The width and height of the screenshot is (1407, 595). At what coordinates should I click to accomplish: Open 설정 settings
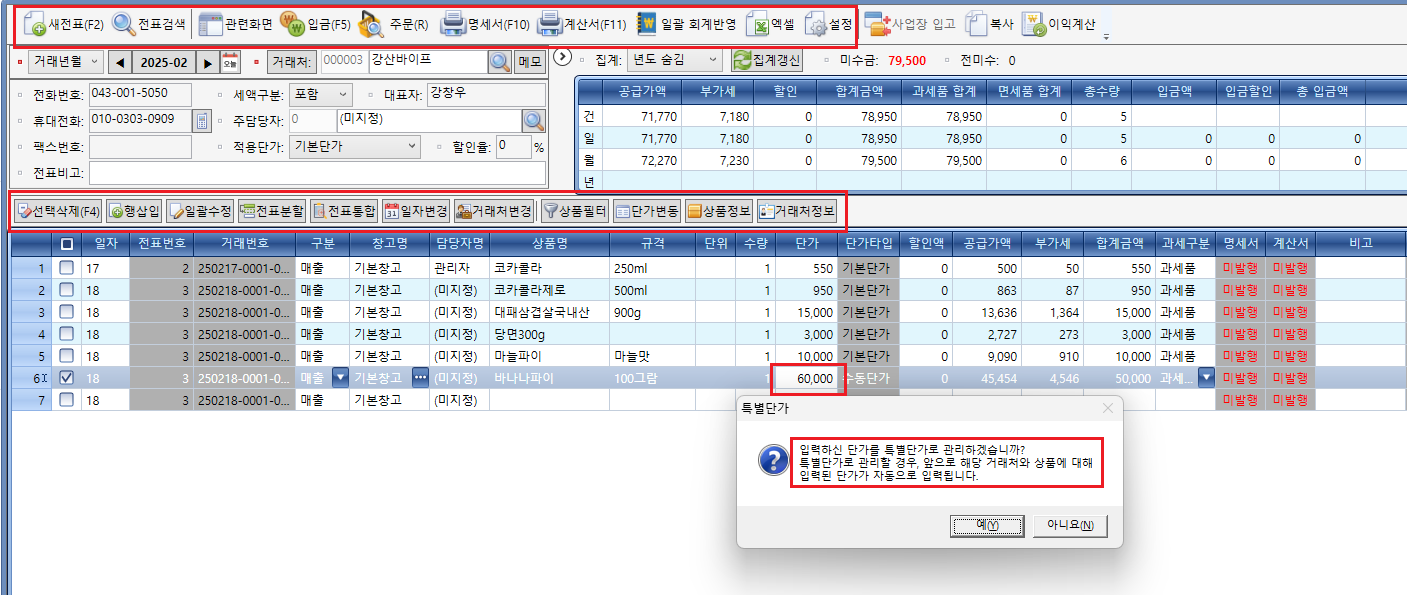(828, 23)
